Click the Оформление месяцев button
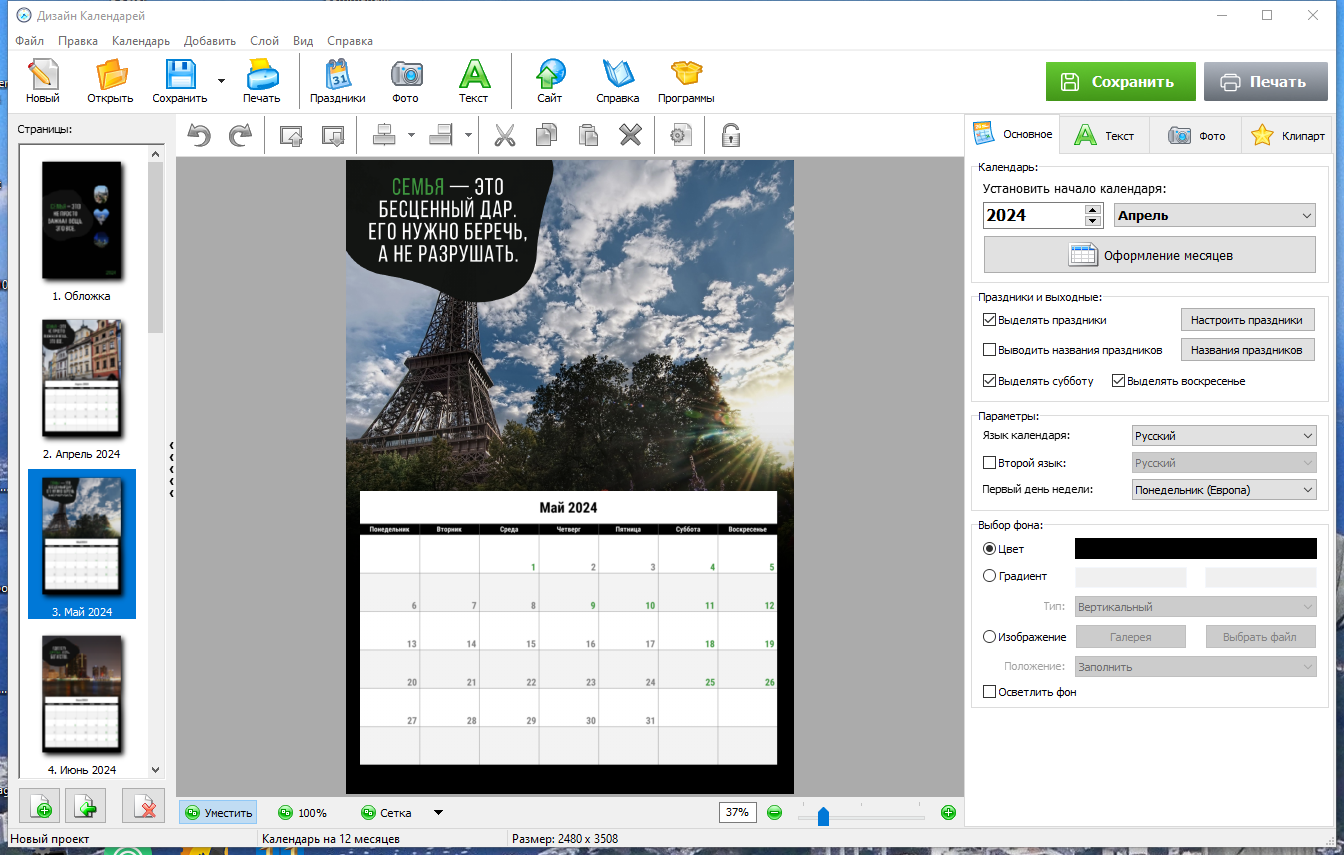 tap(1150, 255)
